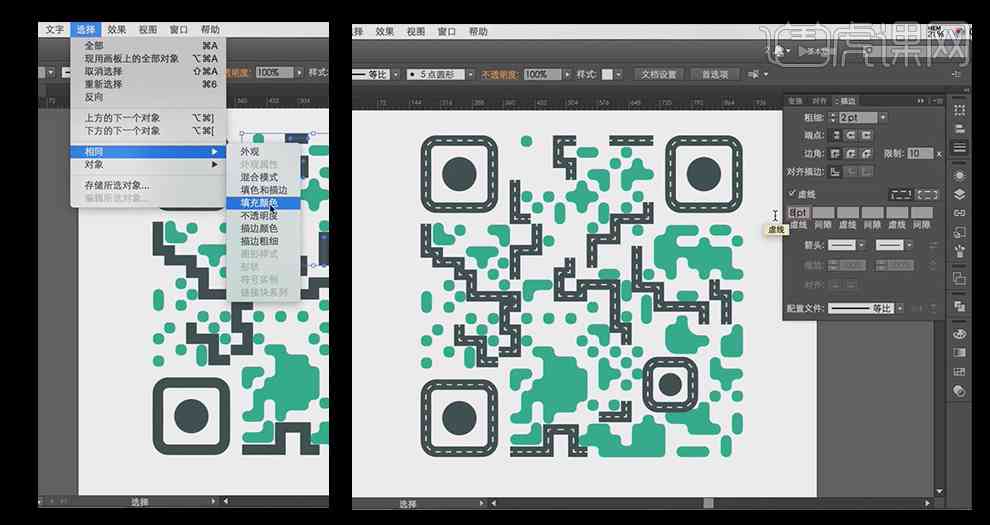Viewport: 990px width, 525px height.
Task: Choose 填充颜色 in the 相同 submenu
Action: click(x=263, y=203)
